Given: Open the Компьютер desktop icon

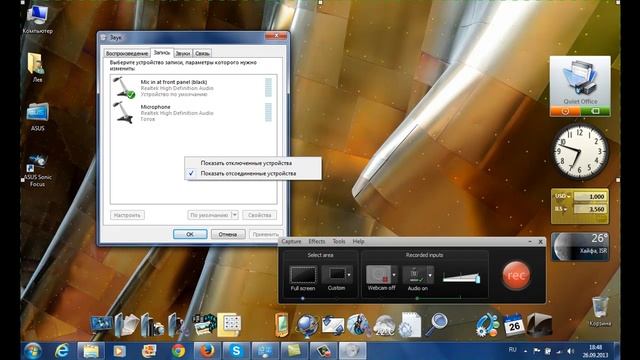Looking at the screenshot, I should pos(37,19).
